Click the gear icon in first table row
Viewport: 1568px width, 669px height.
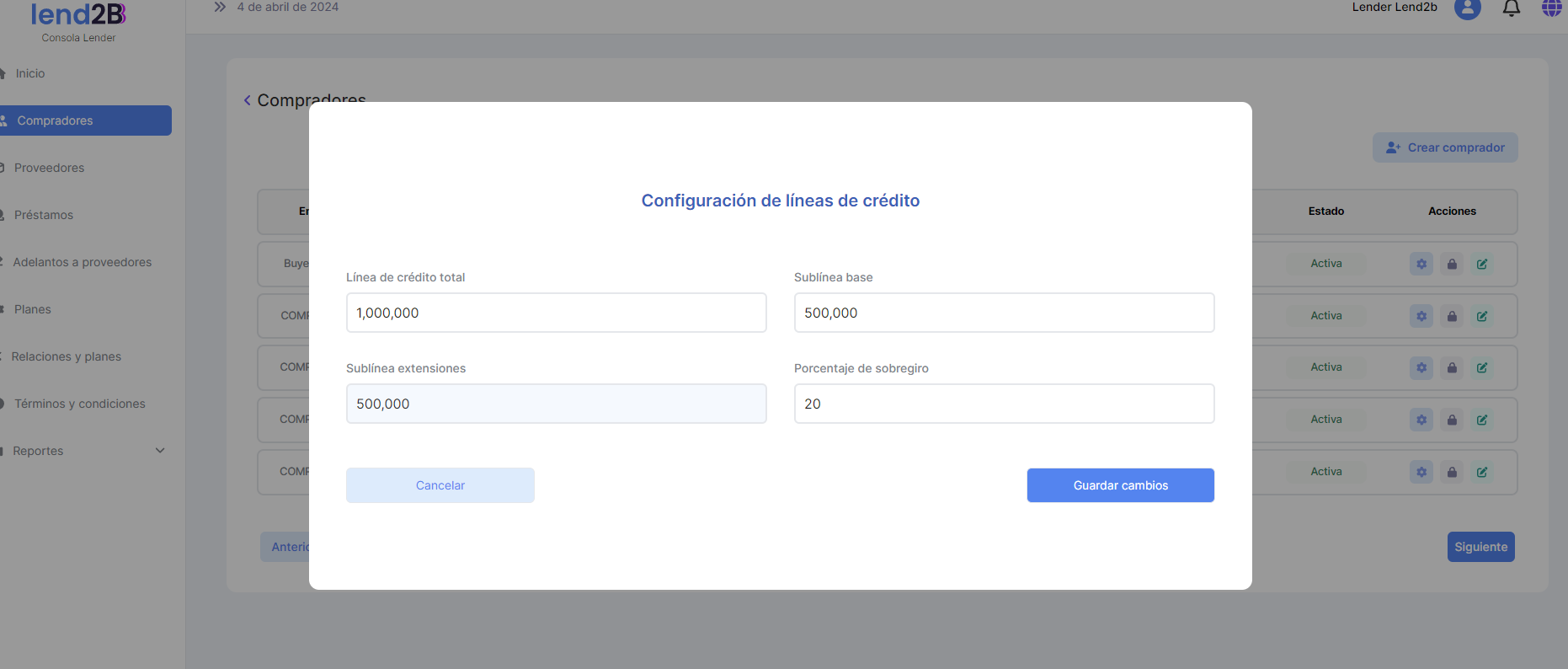(x=1421, y=264)
